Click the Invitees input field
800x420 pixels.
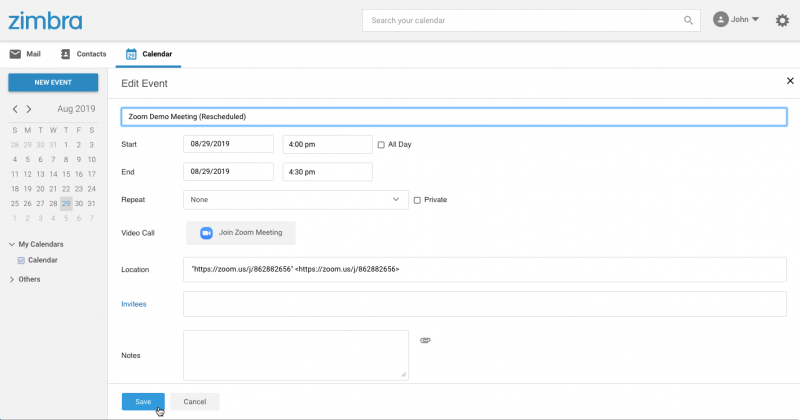(x=485, y=304)
